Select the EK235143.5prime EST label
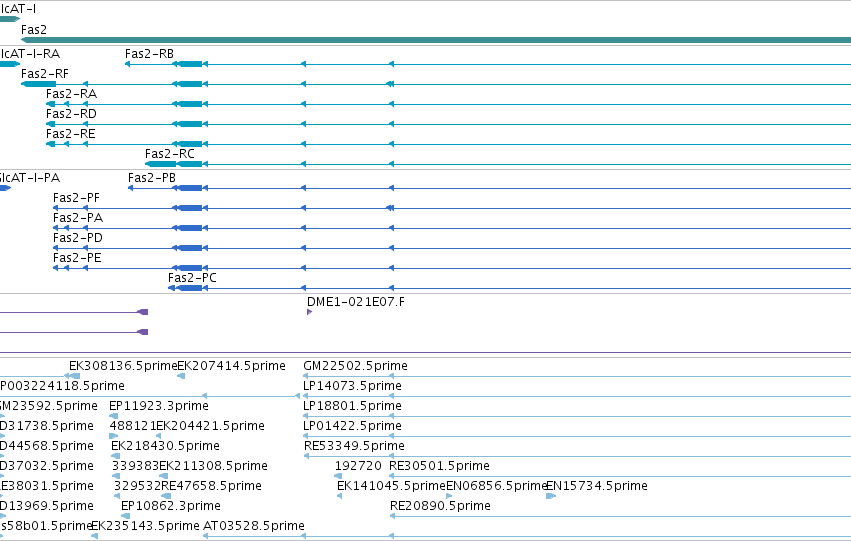 [145, 526]
